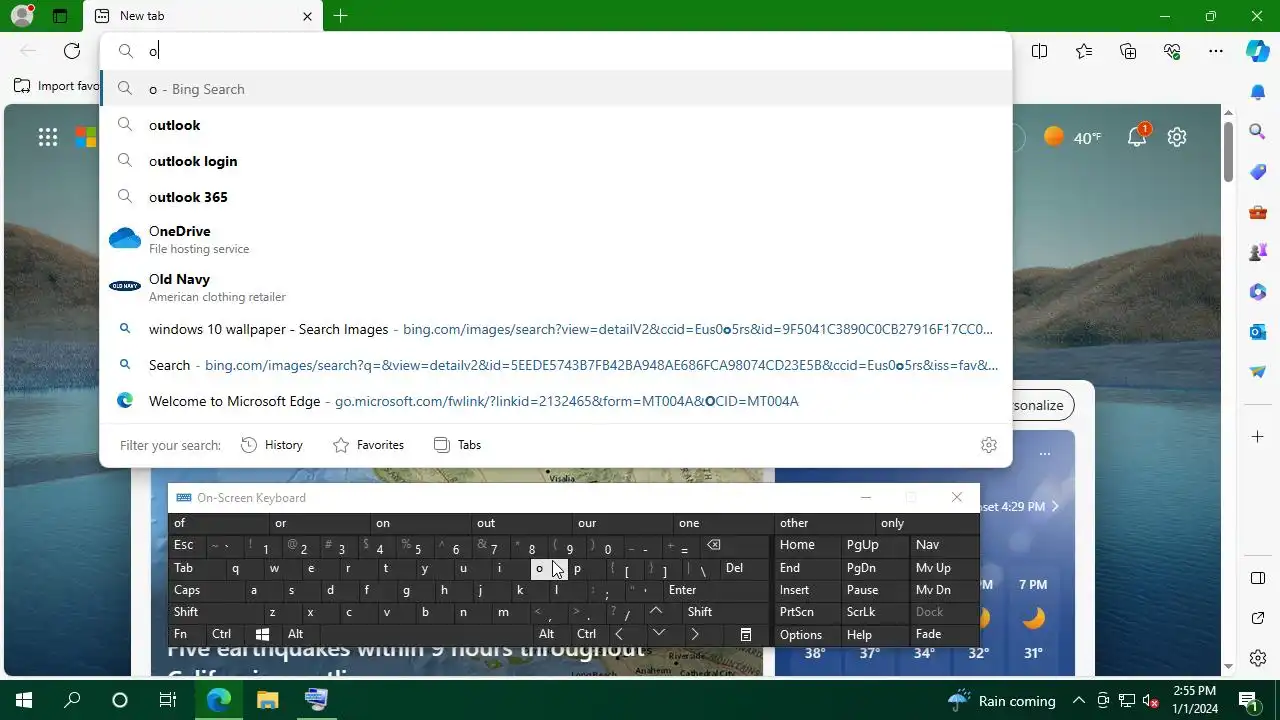
Task: Open a new tab with plus button
Action: [340, 16]
